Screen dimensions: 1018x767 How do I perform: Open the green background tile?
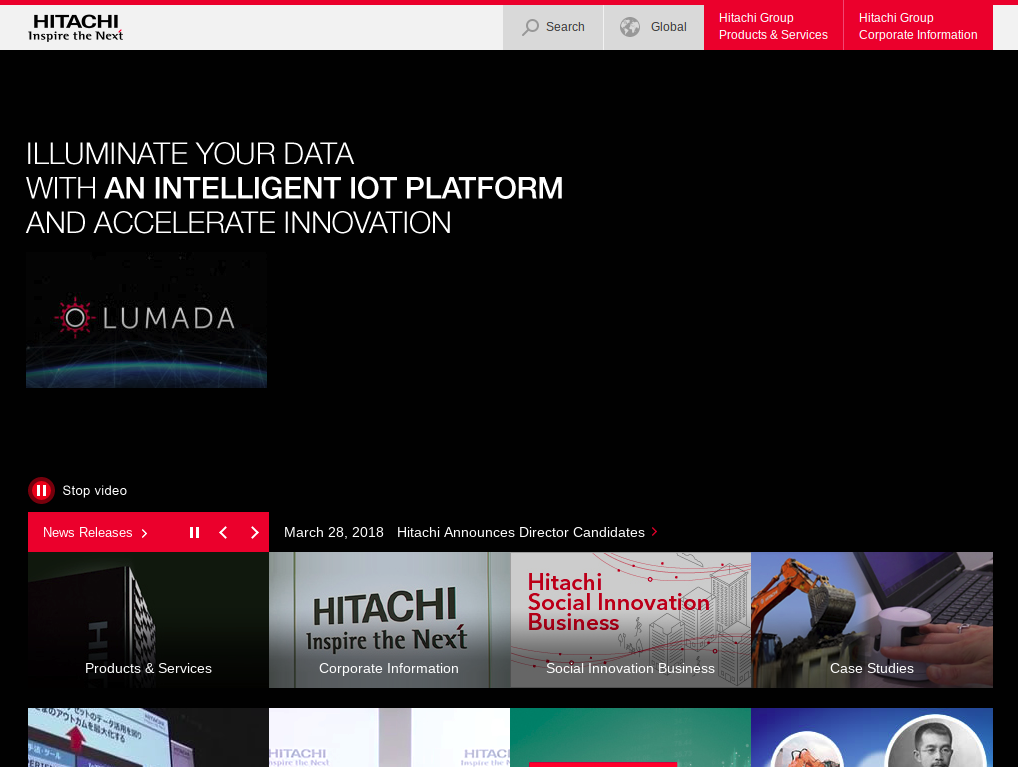pyautogui.click(x=630, y=738)
